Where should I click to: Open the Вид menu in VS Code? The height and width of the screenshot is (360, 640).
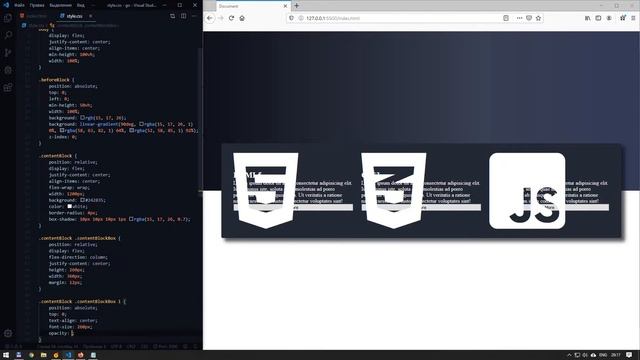point(81,5)
